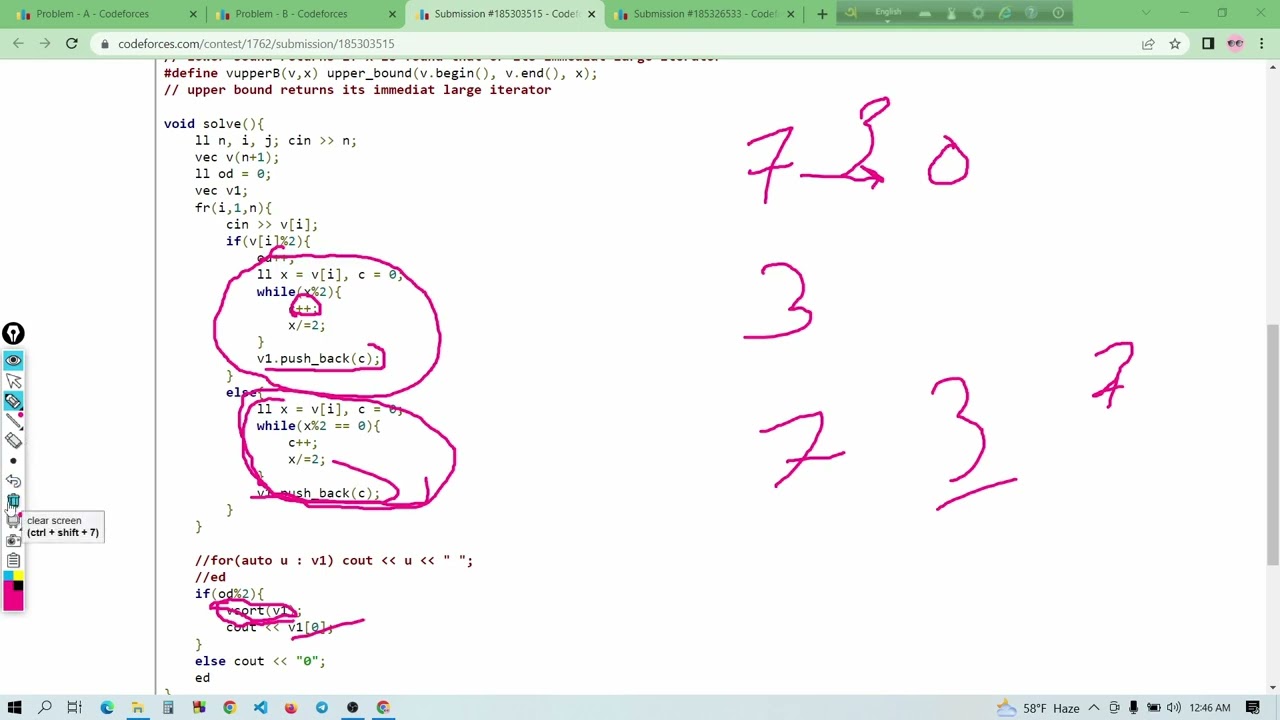This screenshot has height=720, width=1280.
Task: Click the weather 58°F Haze widget
Action: (1037, 708)
